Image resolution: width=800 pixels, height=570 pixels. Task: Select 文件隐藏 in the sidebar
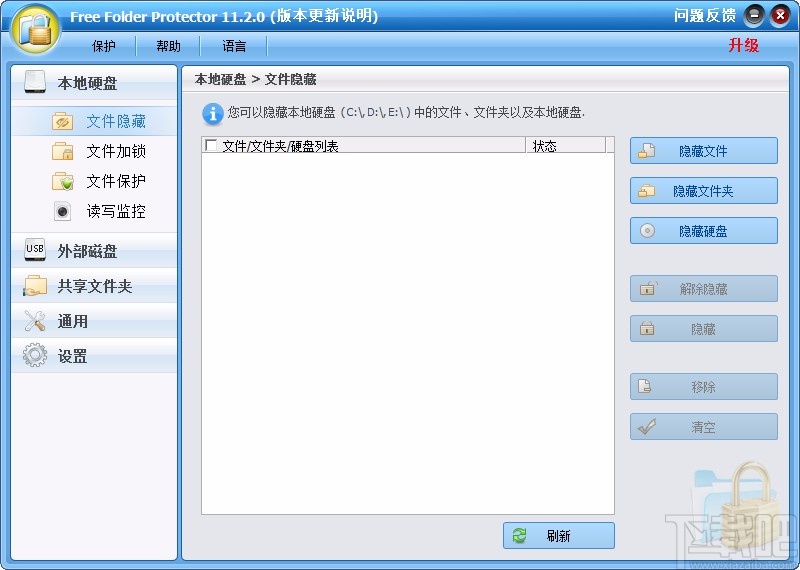(x=94, y=121)
